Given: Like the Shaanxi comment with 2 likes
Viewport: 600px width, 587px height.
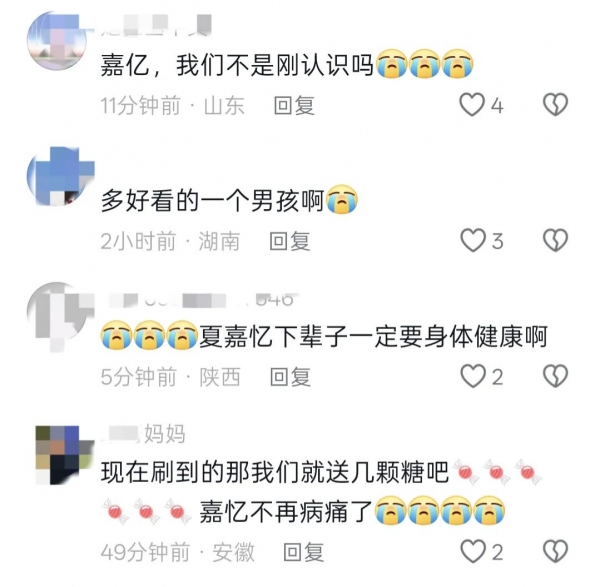Looking at the screenshot, I should (x=473, y=376).
